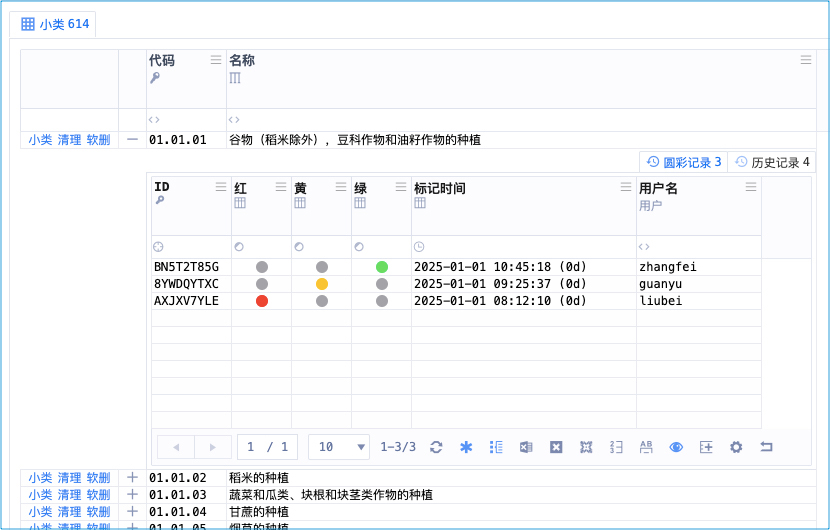Open the 代码 column menu icon
Viewport: 830px width, 530px height.
click(216, 59)
